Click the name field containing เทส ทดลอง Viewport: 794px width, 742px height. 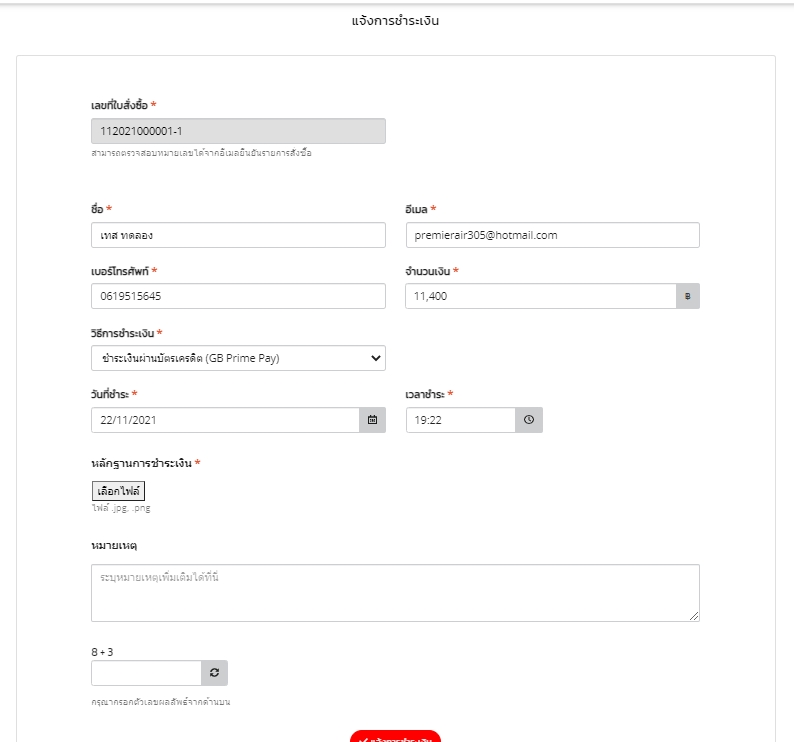pyautogui.click(x=237, y=235)
